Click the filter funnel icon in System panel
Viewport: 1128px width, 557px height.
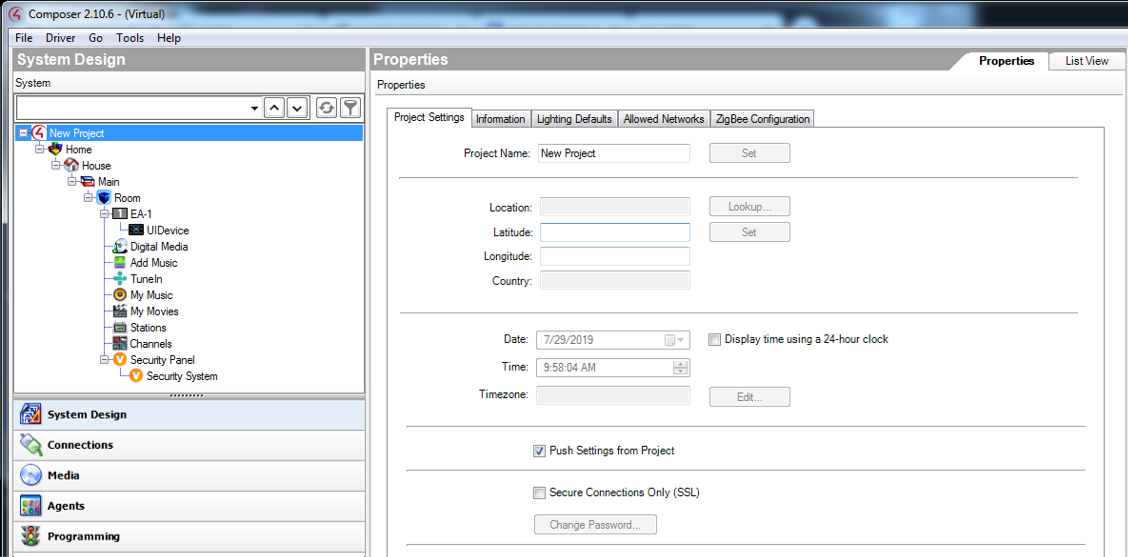pyautogui.click(x=350, y=108)
